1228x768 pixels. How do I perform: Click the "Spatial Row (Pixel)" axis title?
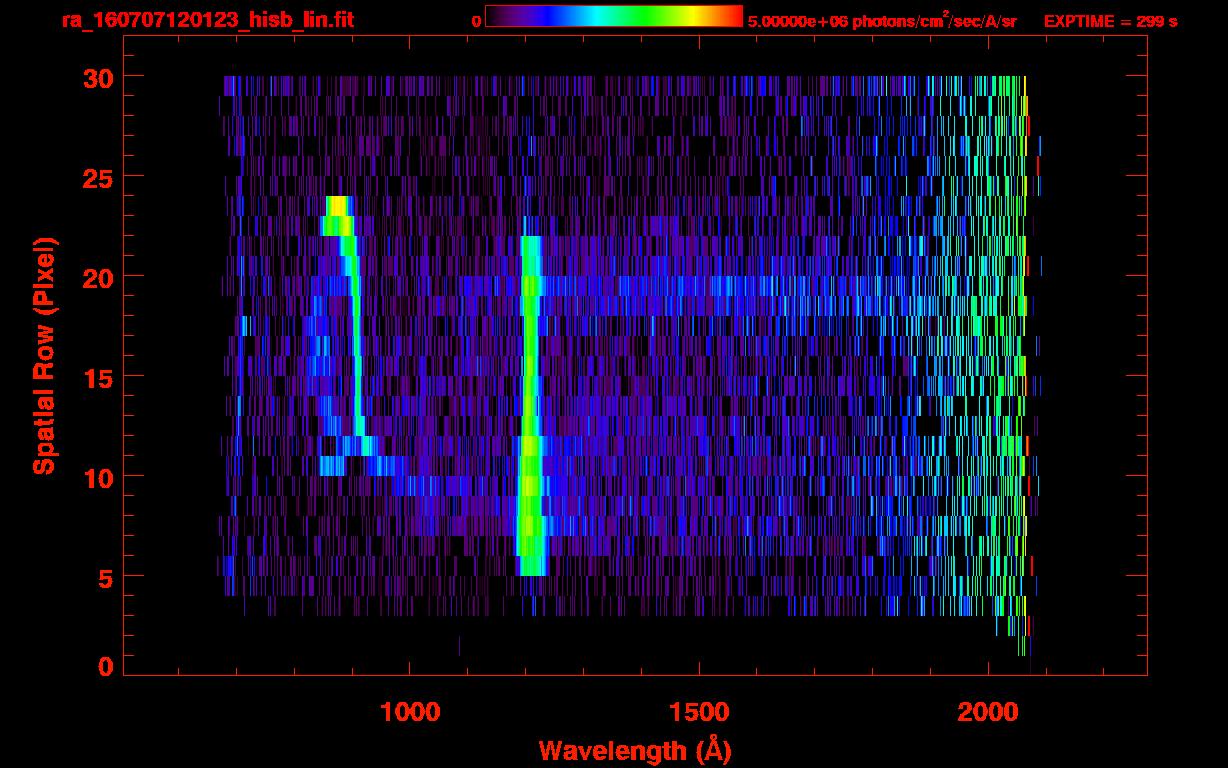point(44,355)
